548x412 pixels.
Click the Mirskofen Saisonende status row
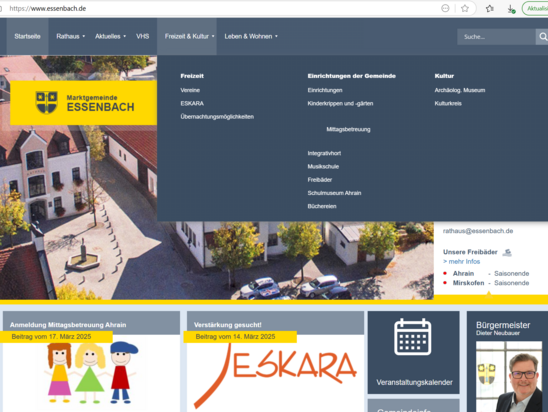pos(487,283)
